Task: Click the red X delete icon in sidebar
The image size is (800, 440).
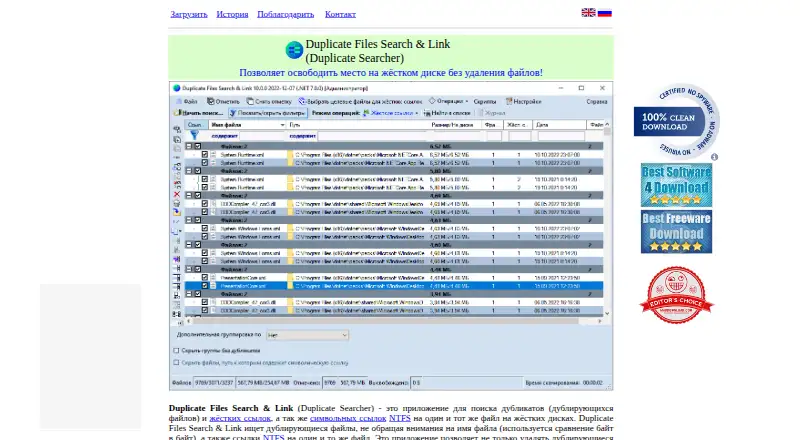Action: tap(177, 194)
